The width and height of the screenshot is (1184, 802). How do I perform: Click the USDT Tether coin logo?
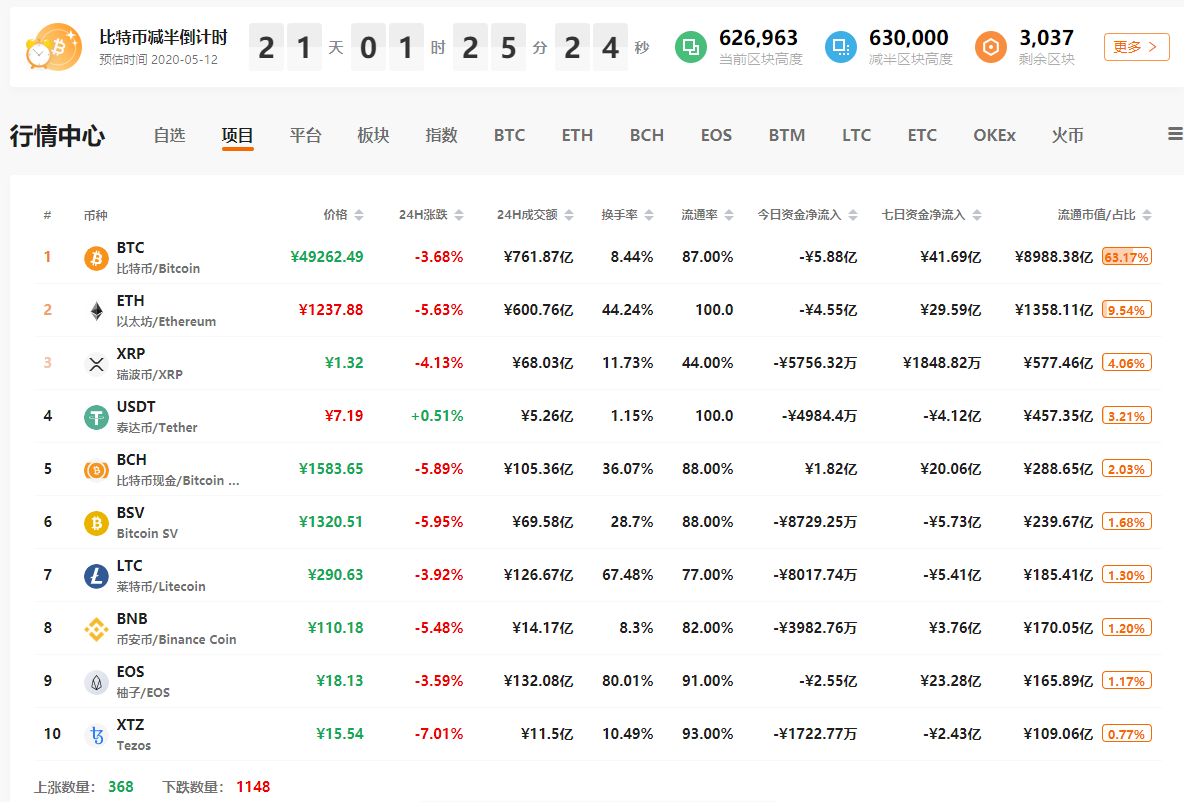pyautogui.click(x=96, y=417)
